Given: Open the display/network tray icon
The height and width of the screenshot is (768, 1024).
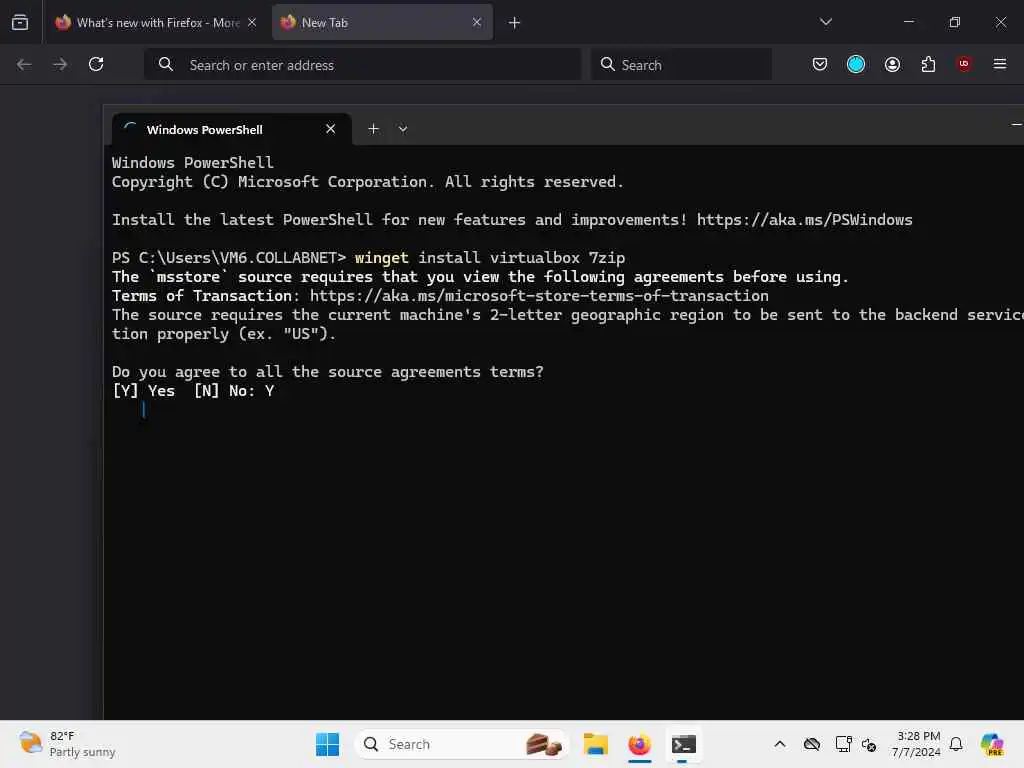Looking at the screenshot, I should (843, 744).
